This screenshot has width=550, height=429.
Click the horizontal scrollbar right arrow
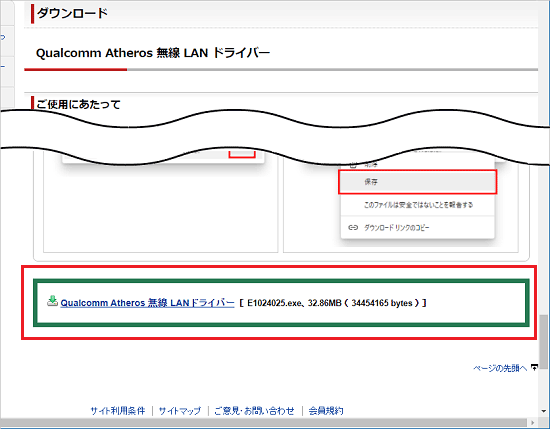tap(533, 422)
